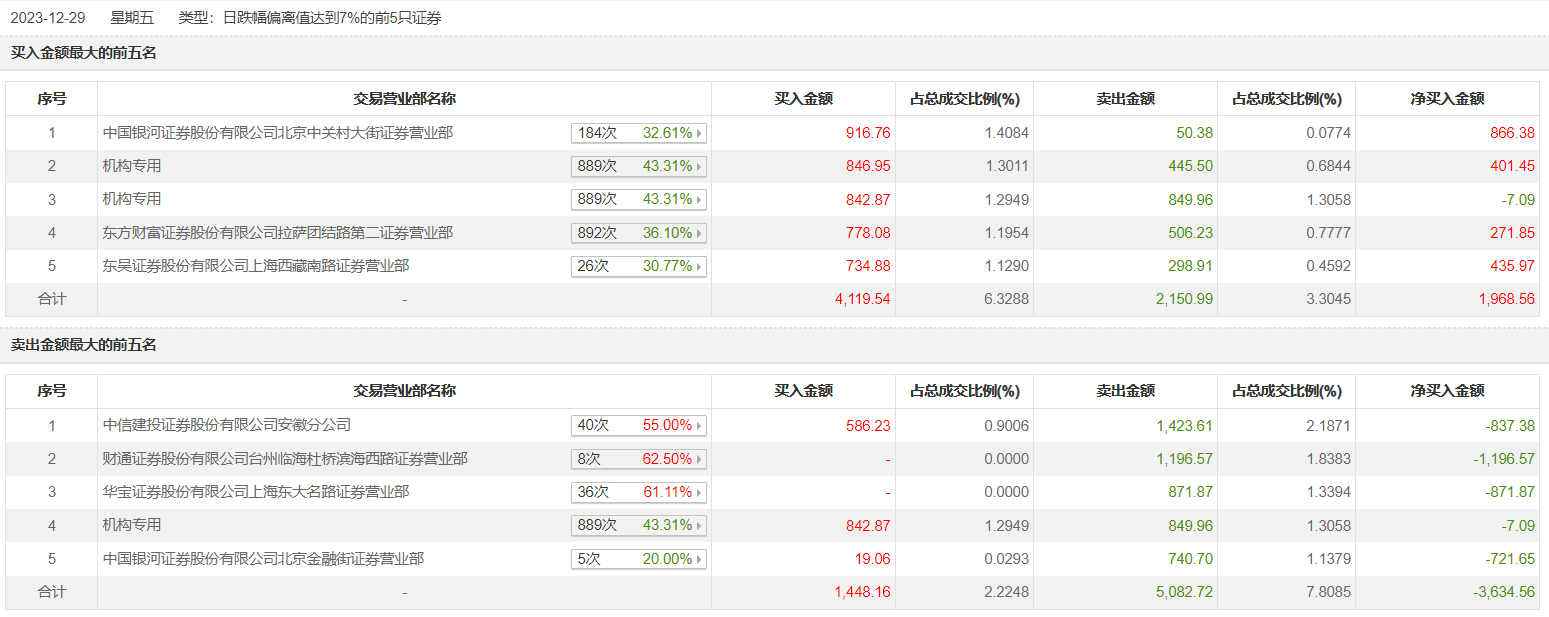Image resolution: width=1549 pixels, height=617 pixels.
Task: Click the arrow icon beside 40次 55.00%
Action: coord(699,426)
